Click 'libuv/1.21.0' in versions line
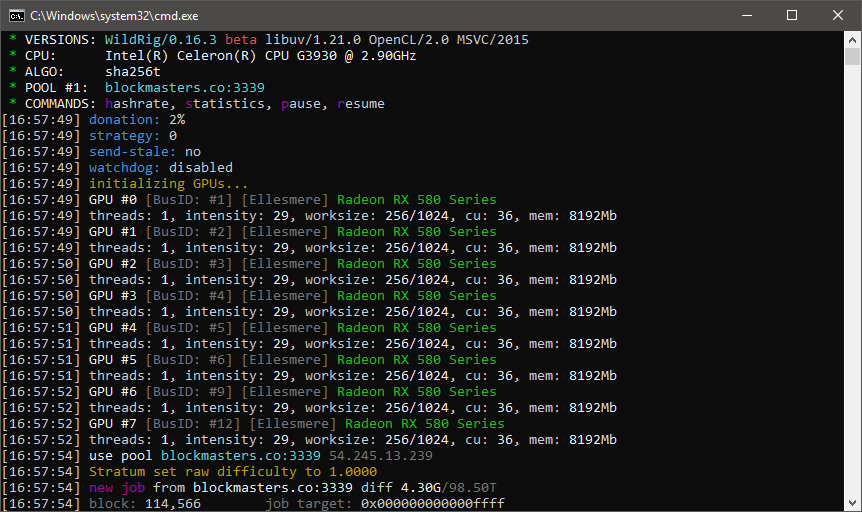 [x=313, y=40]
